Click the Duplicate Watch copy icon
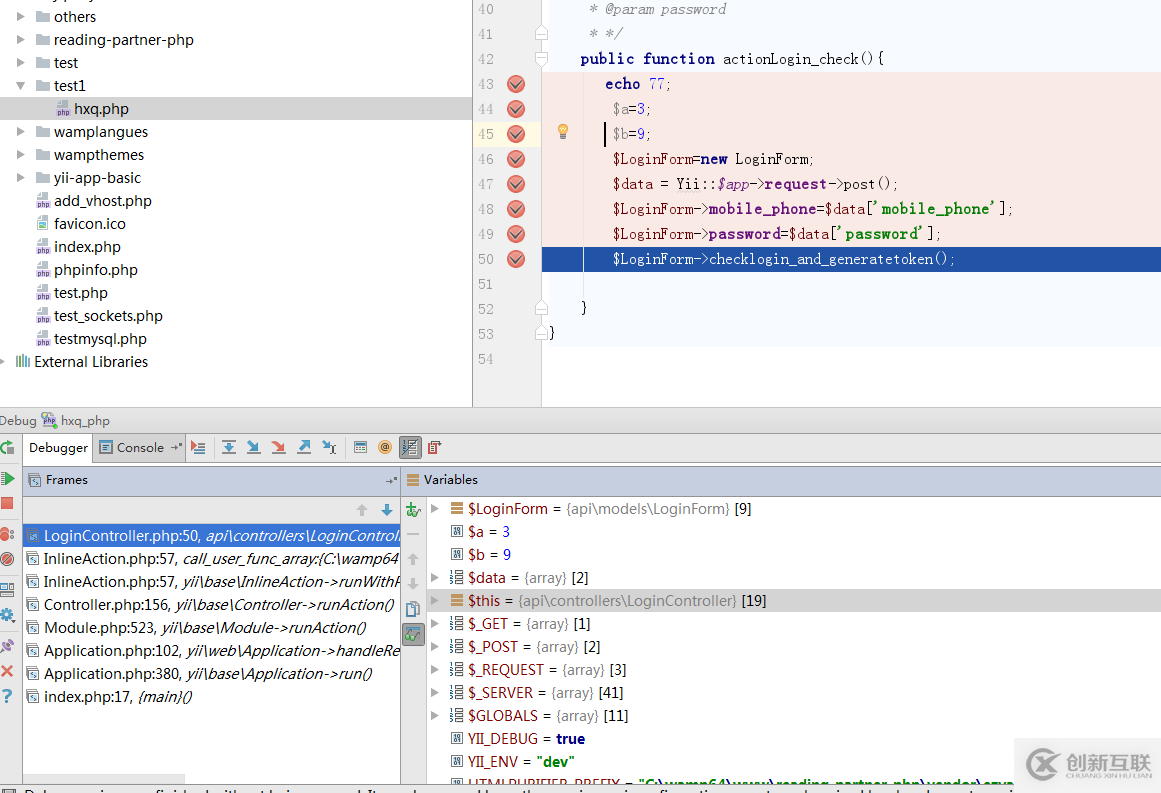The height and width of the screenshot is (793, 1161). click(x=413, y=609)
